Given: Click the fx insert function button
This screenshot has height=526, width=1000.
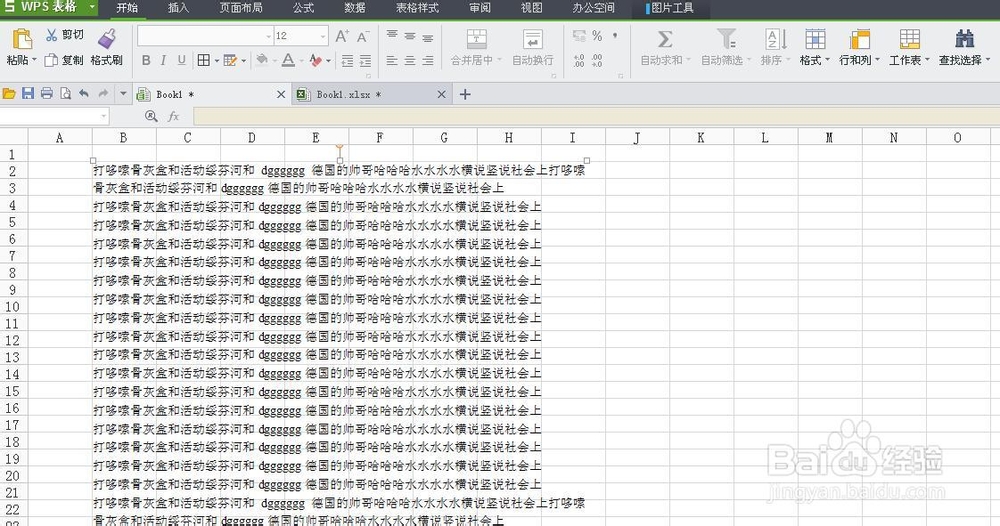Looking at the screenshot, I should tap(173, 116).
